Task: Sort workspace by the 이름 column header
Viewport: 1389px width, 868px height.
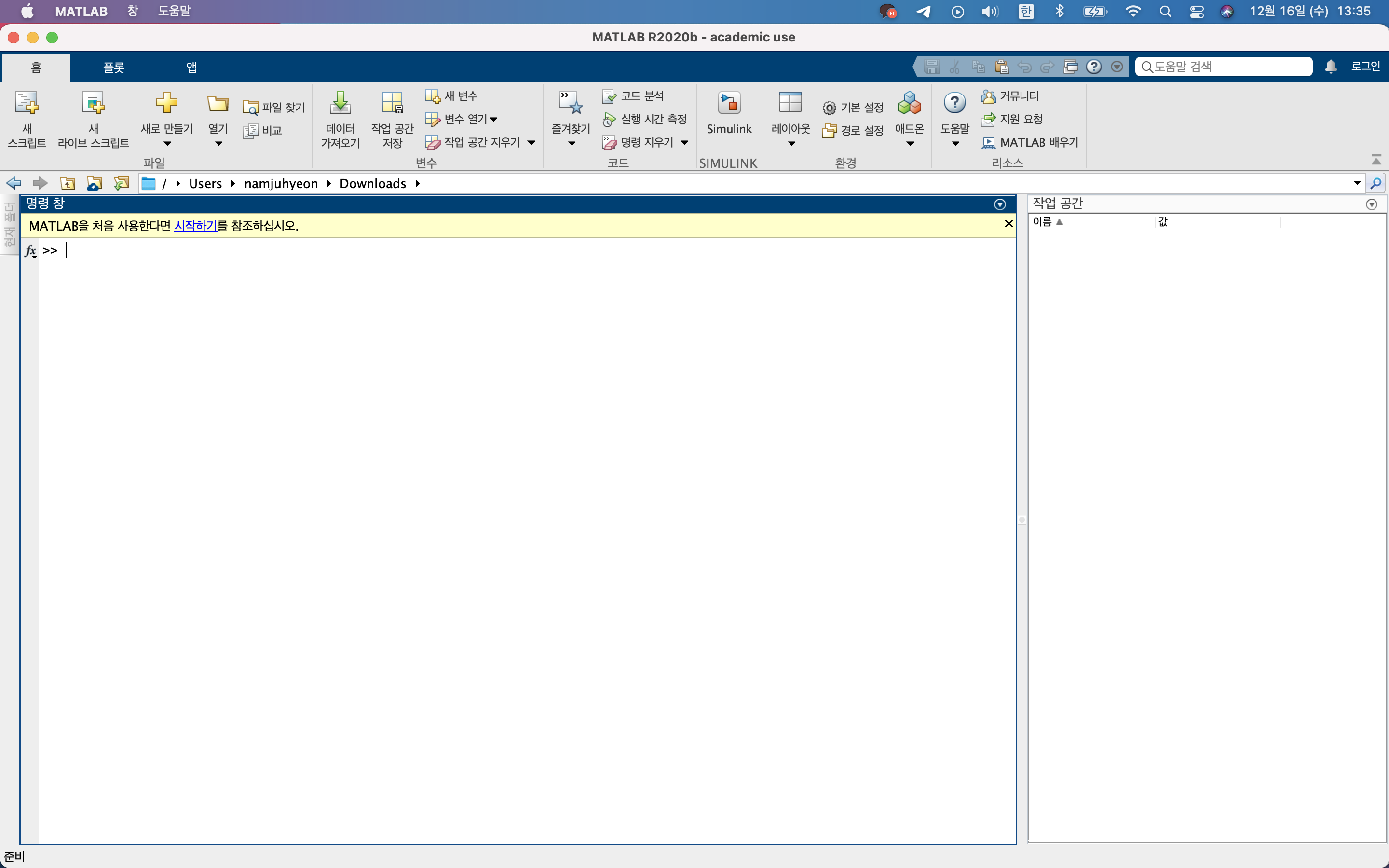Action: [1042, 222]
